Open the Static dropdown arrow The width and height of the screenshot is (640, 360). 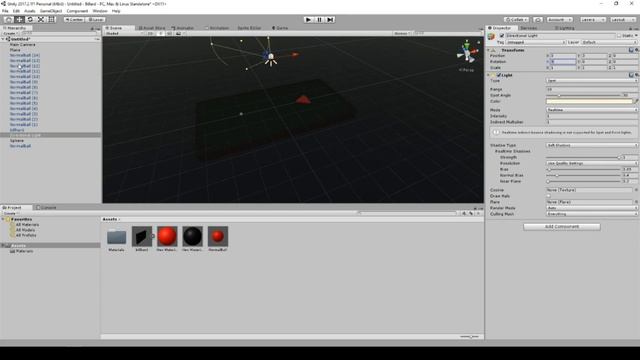click(636, 36)
